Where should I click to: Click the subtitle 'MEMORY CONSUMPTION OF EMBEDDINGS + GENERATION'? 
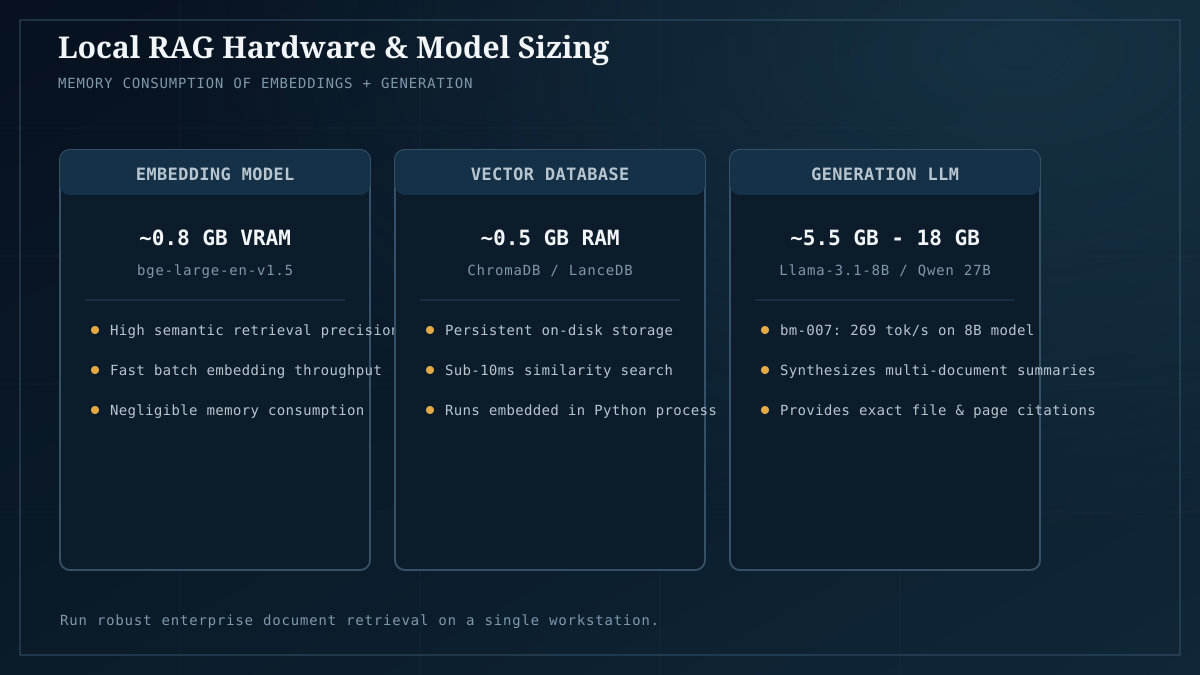pyautogui.click(x=265, y=83)
